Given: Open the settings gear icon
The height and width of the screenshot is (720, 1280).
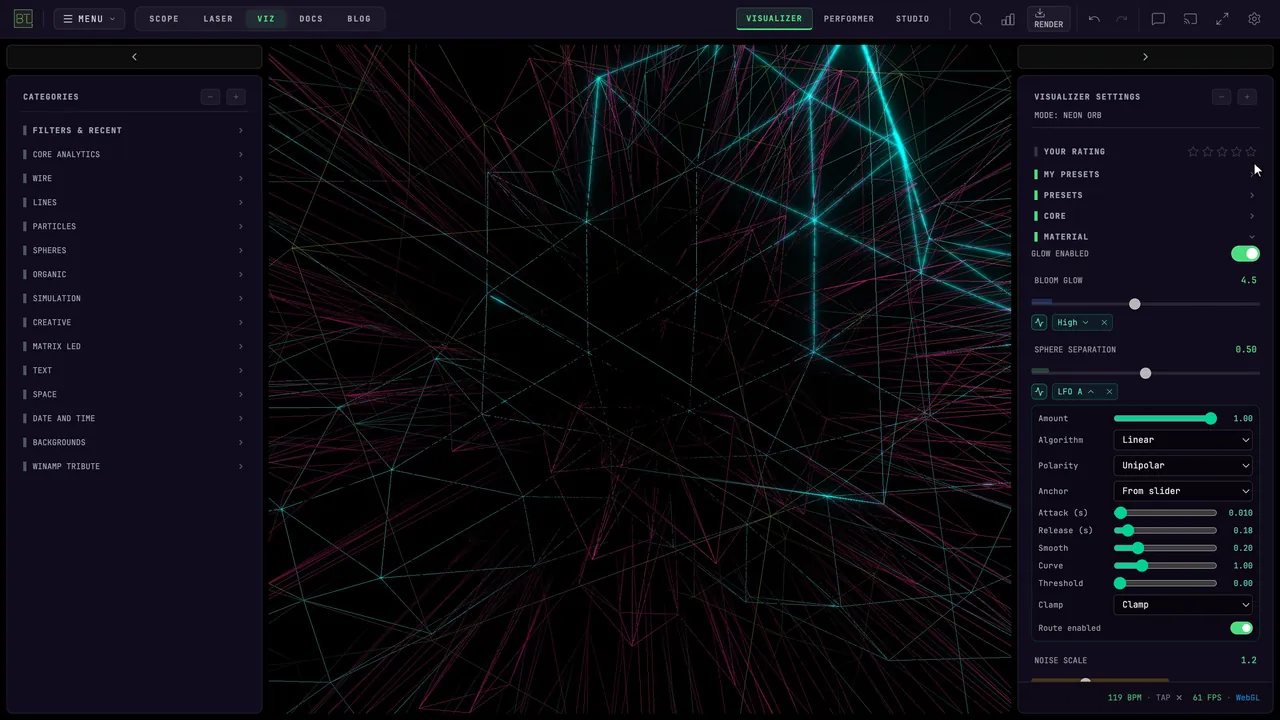Looking at the screenshot, I should (x=1254, y=19).
